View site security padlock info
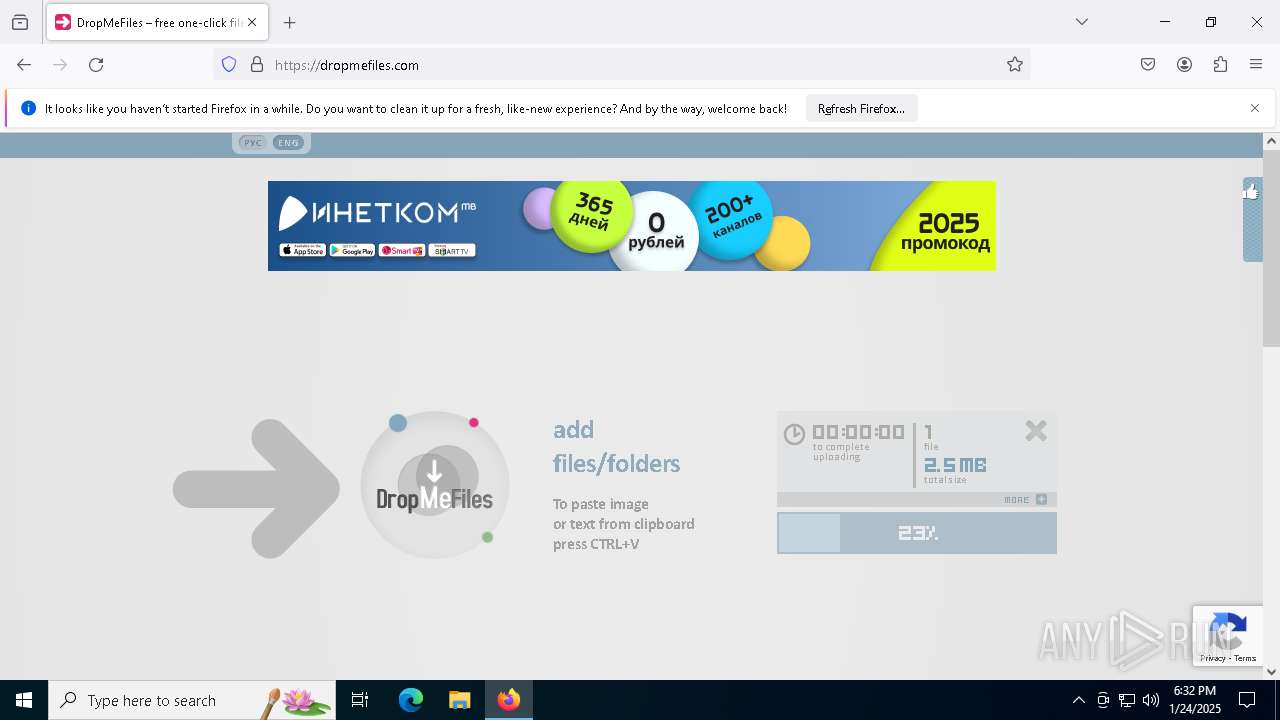The width and height of the screenshot is (1280, 720). tap(257, 65)
